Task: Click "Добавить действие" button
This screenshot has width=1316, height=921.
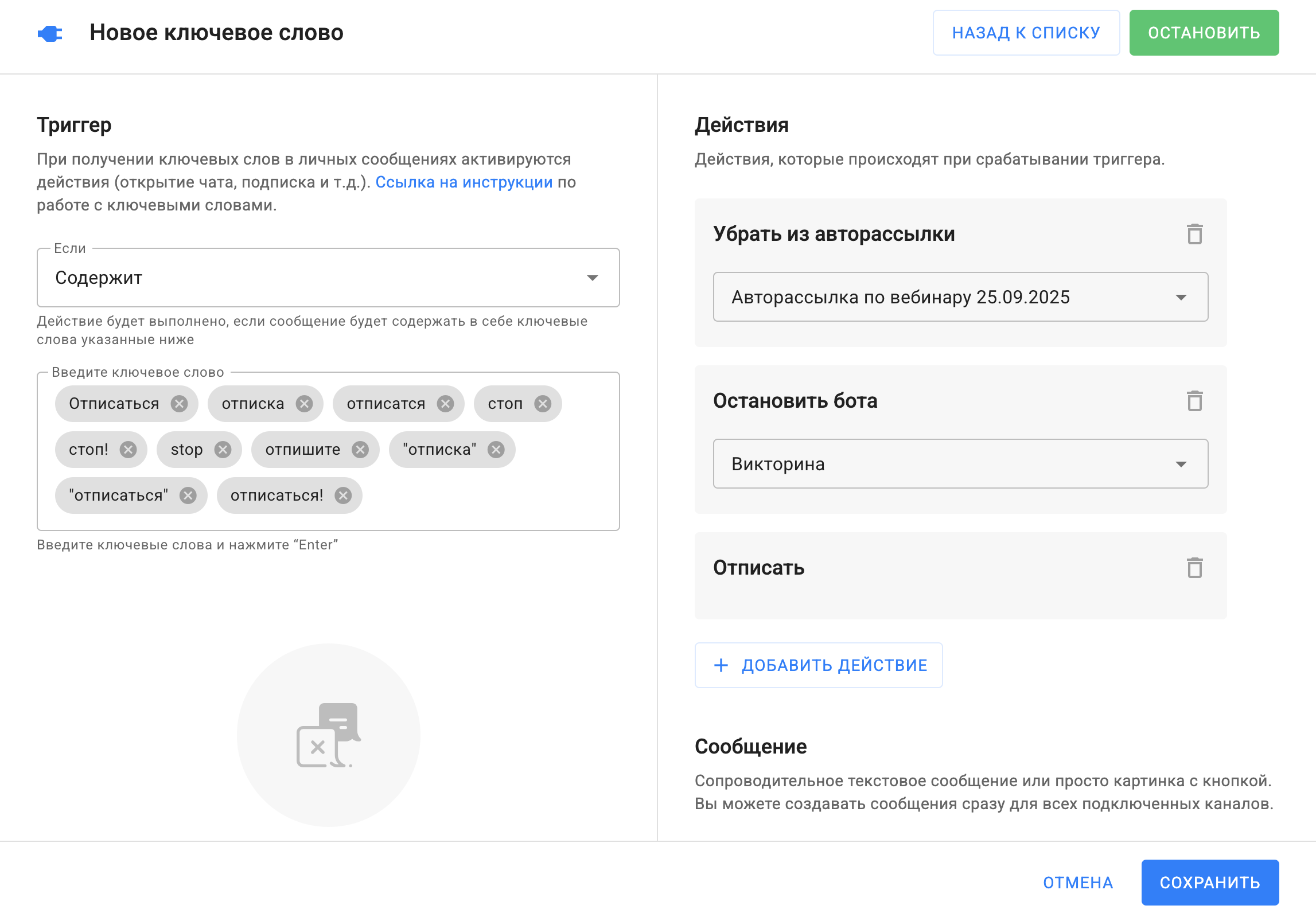Action: [x=819, y=665]
